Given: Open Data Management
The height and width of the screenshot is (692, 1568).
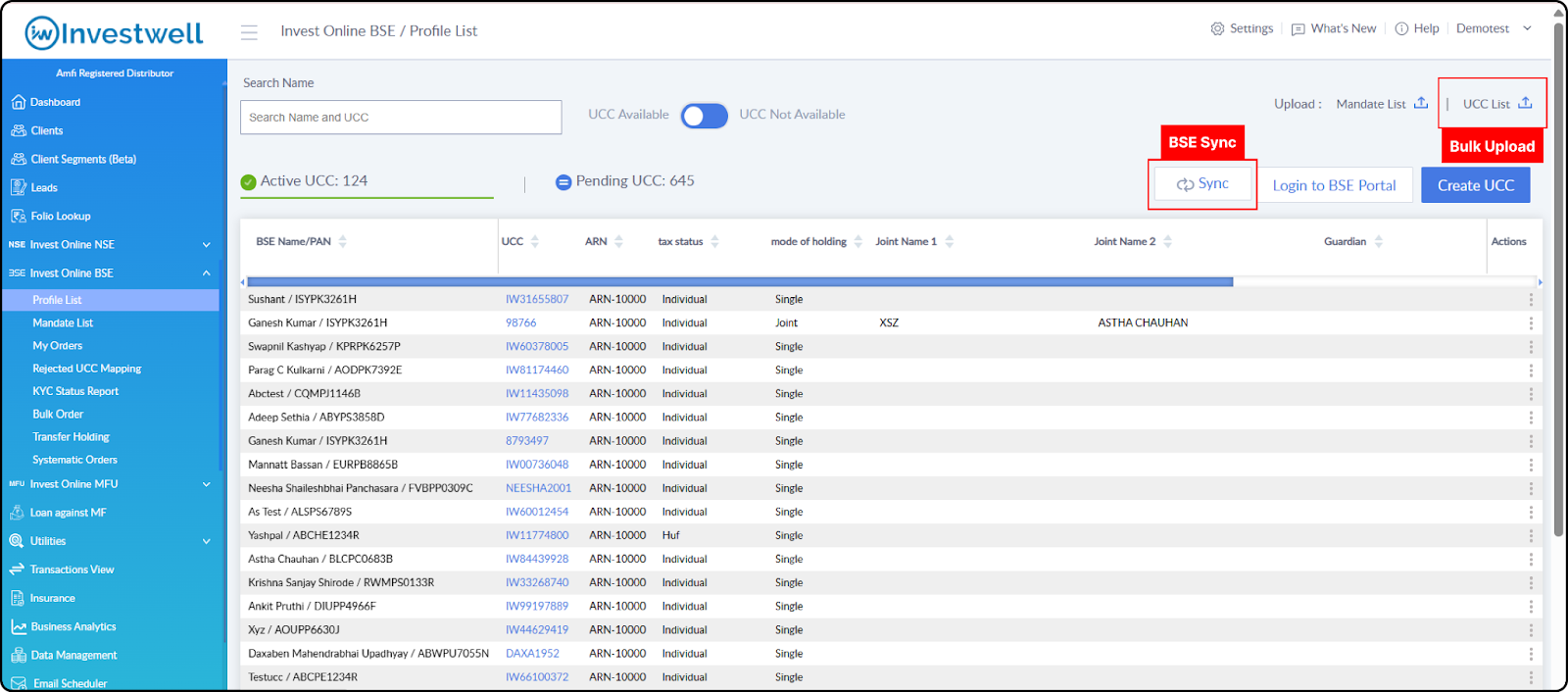Looking at the screenshot, I should (x=73, y=655).
